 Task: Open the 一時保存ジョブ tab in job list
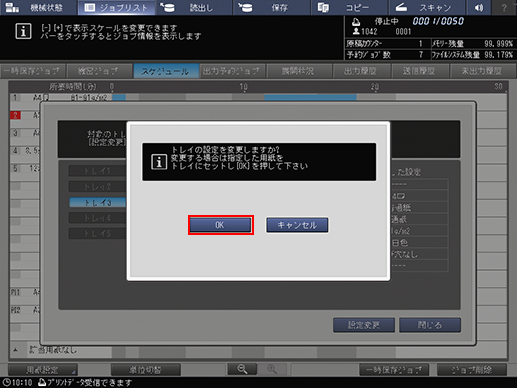tap(32, 71)
